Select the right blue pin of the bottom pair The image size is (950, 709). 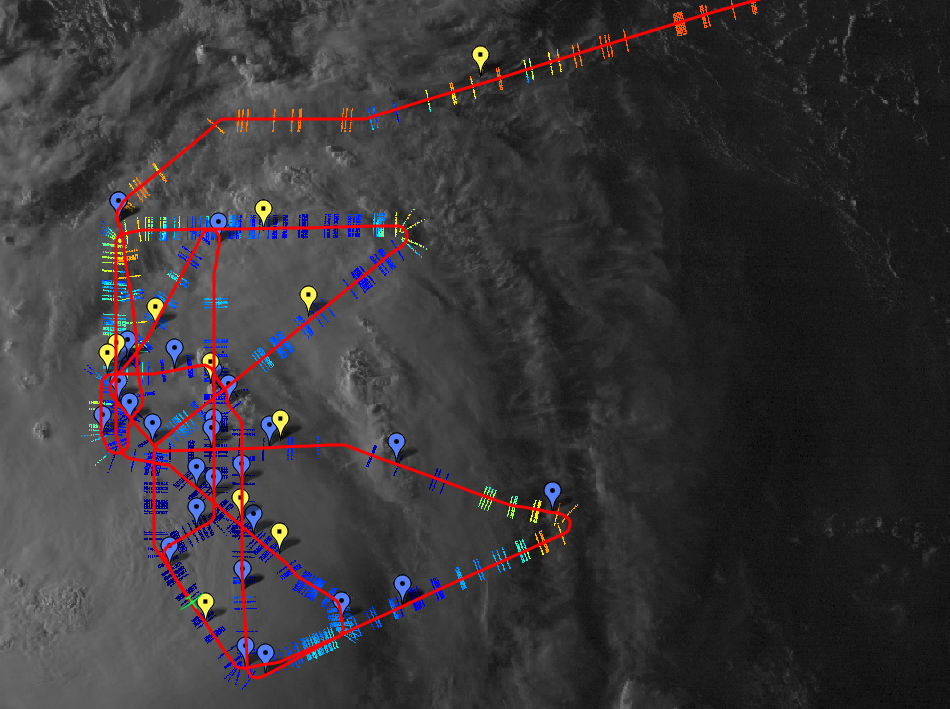tap(265, 653)
